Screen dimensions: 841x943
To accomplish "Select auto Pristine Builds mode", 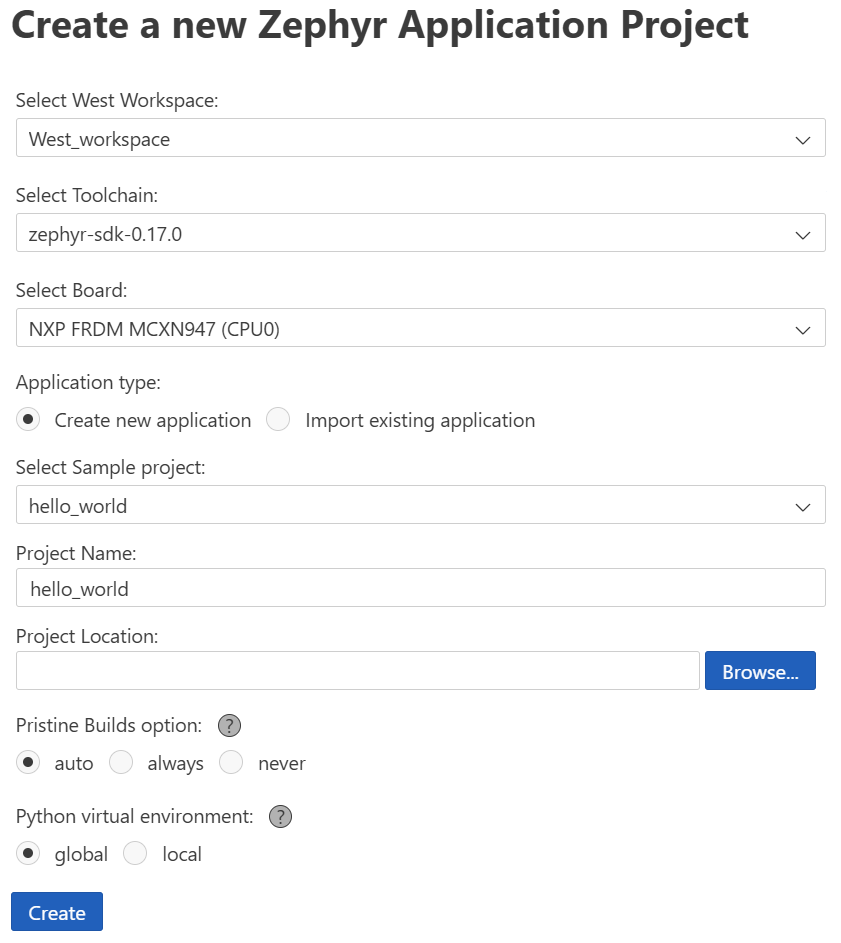I will pos(28,762).
